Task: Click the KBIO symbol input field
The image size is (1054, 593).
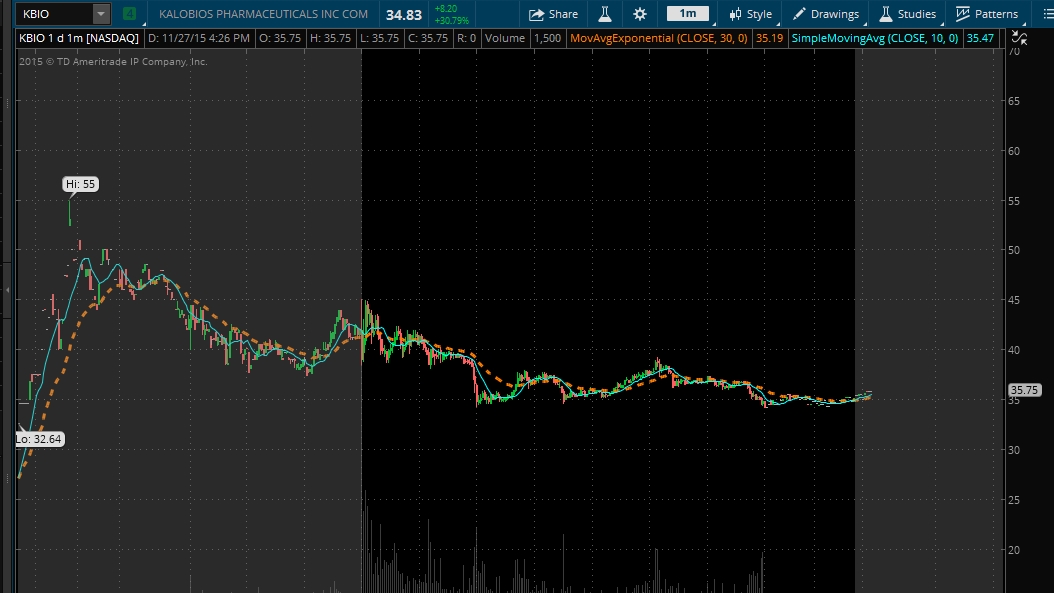Action: tap(55, 13)
